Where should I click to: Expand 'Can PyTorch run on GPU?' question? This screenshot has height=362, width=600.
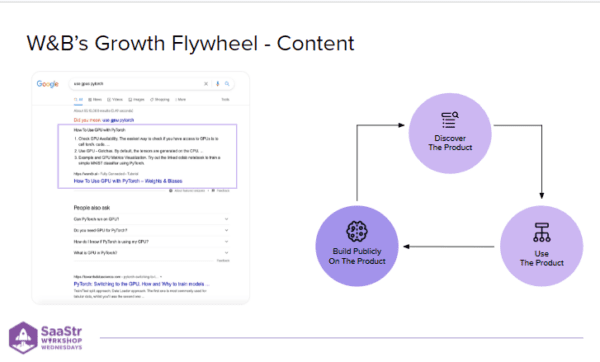pyautogui.click(x=151, y=219)
